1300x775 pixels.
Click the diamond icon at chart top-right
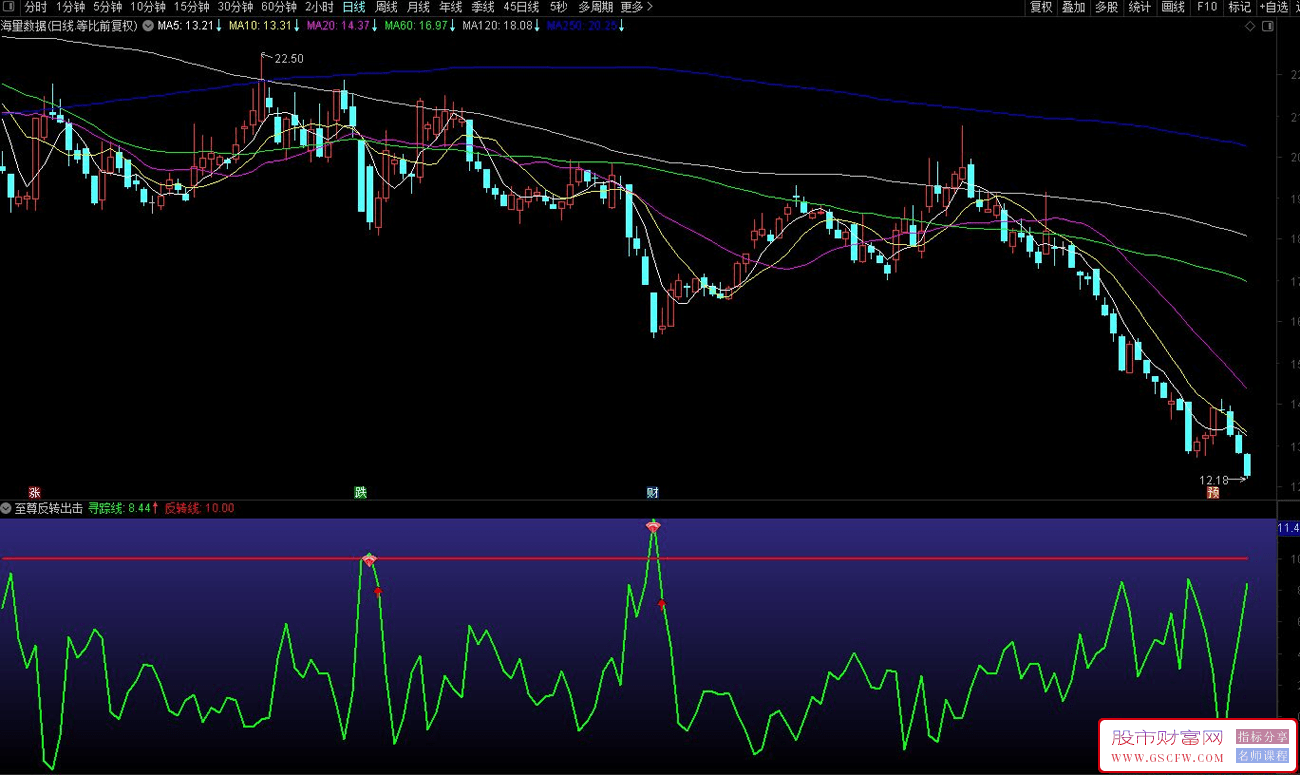point(1251,27)
